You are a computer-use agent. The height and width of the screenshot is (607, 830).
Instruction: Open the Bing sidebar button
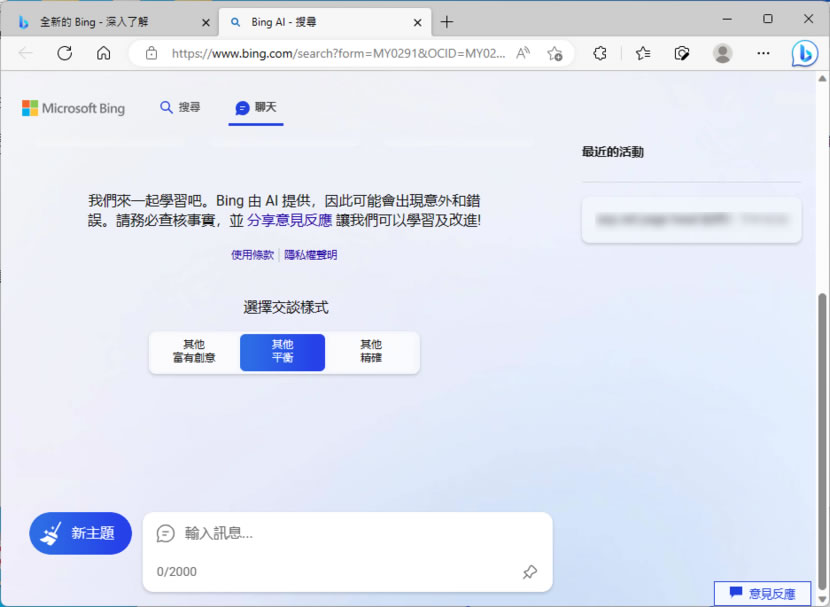[x=805, y=53]
